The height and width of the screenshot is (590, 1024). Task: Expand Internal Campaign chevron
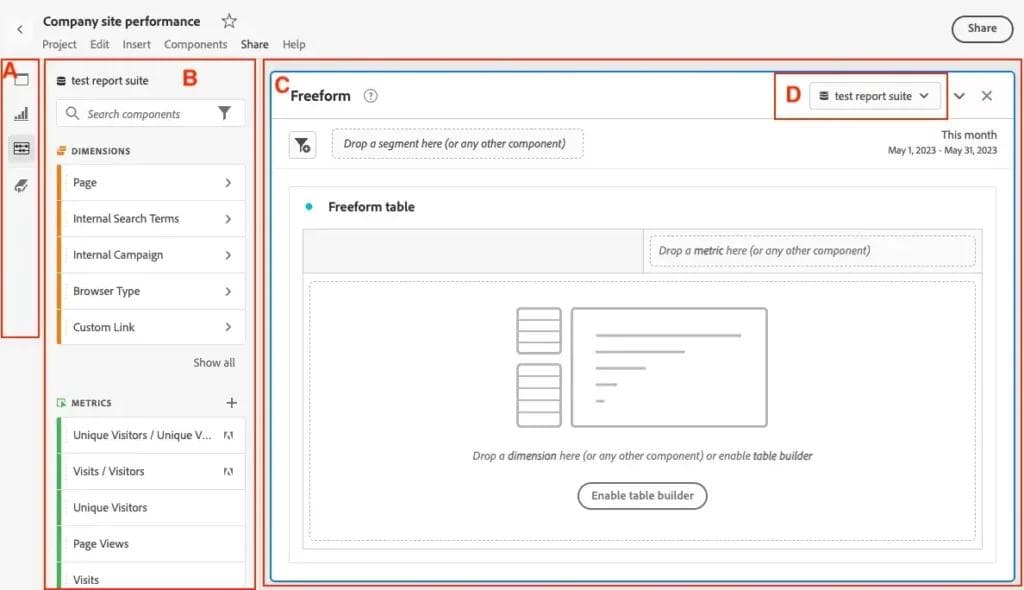tap(228, 255)
